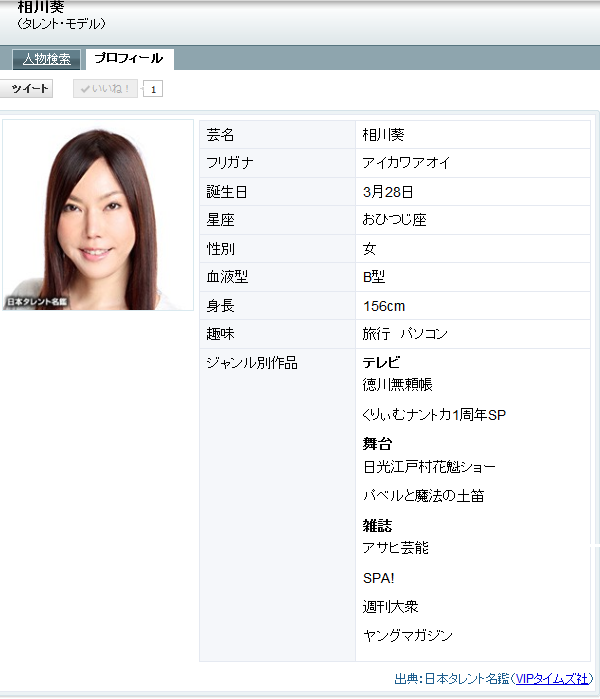Select the stage work 日光江戸村花魁ショー
Image resolution: width=600 pixels, height=699 pixels.
coord(429,467)
